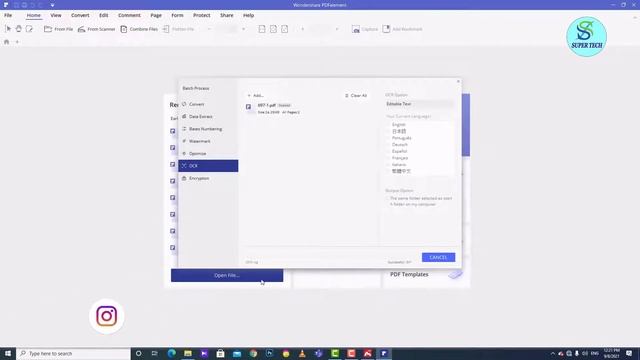
Task: Open Task View in taskbar
Action: pyautogui.click(x=155, y=353)
